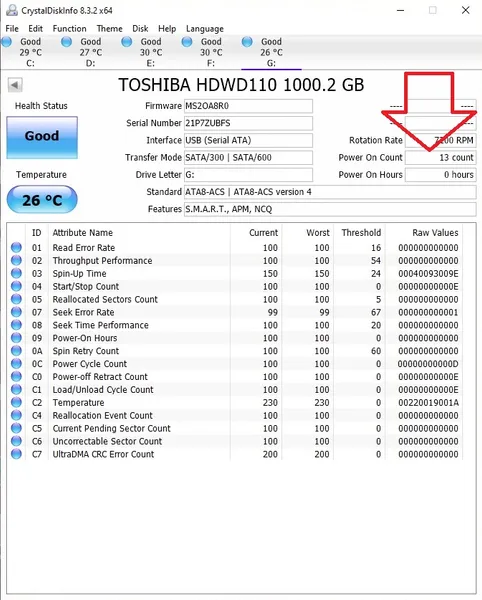
Task: Click the status orb for Seek Error Rate
Action: click(x=16, y=312)
